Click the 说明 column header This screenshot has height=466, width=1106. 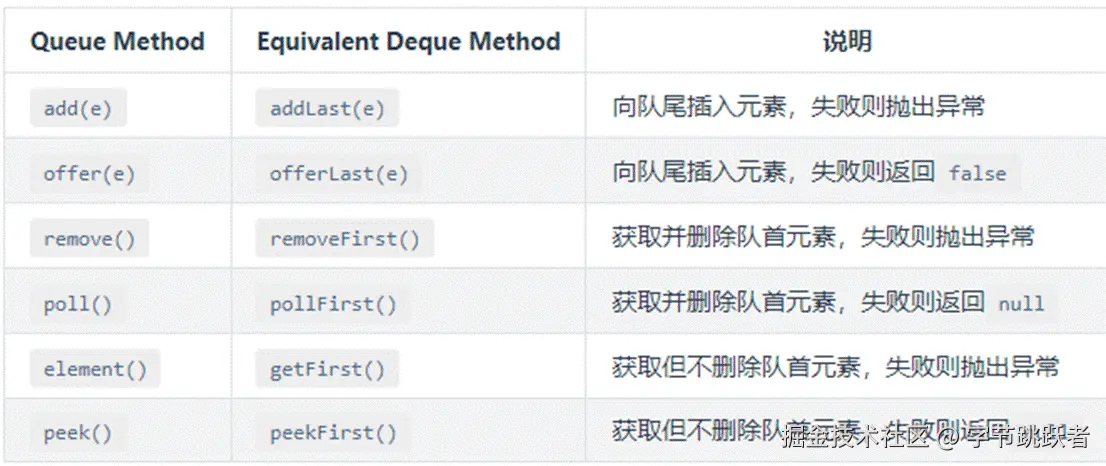[846, 42]
